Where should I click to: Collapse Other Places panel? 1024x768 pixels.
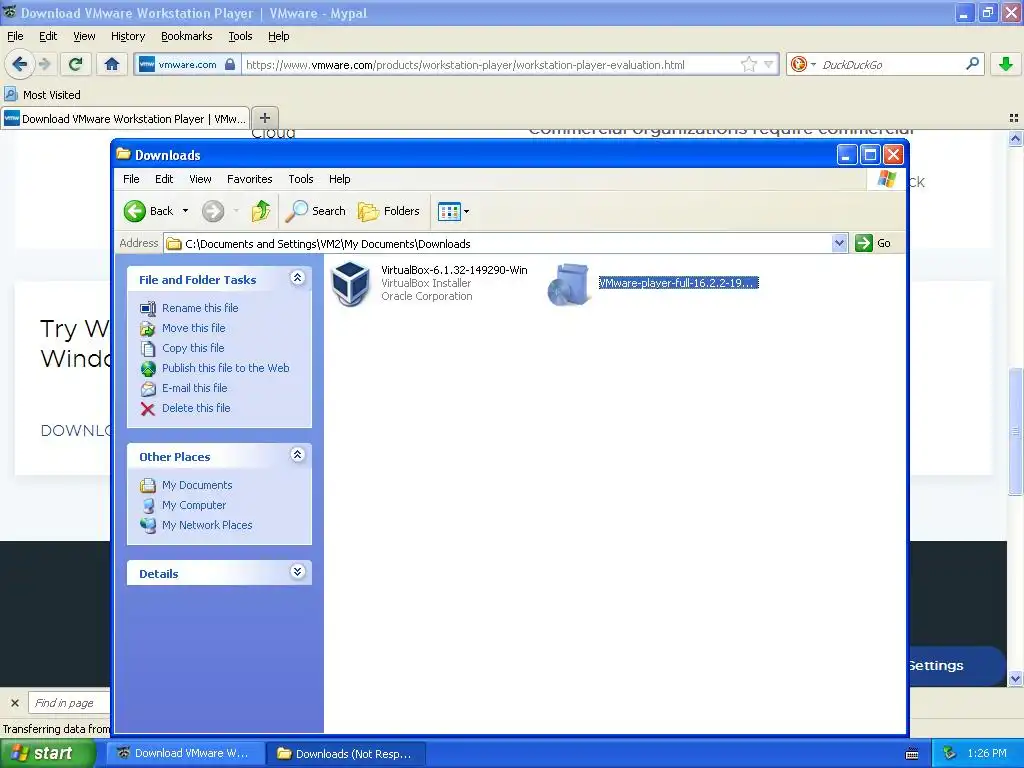click(297, 455)
